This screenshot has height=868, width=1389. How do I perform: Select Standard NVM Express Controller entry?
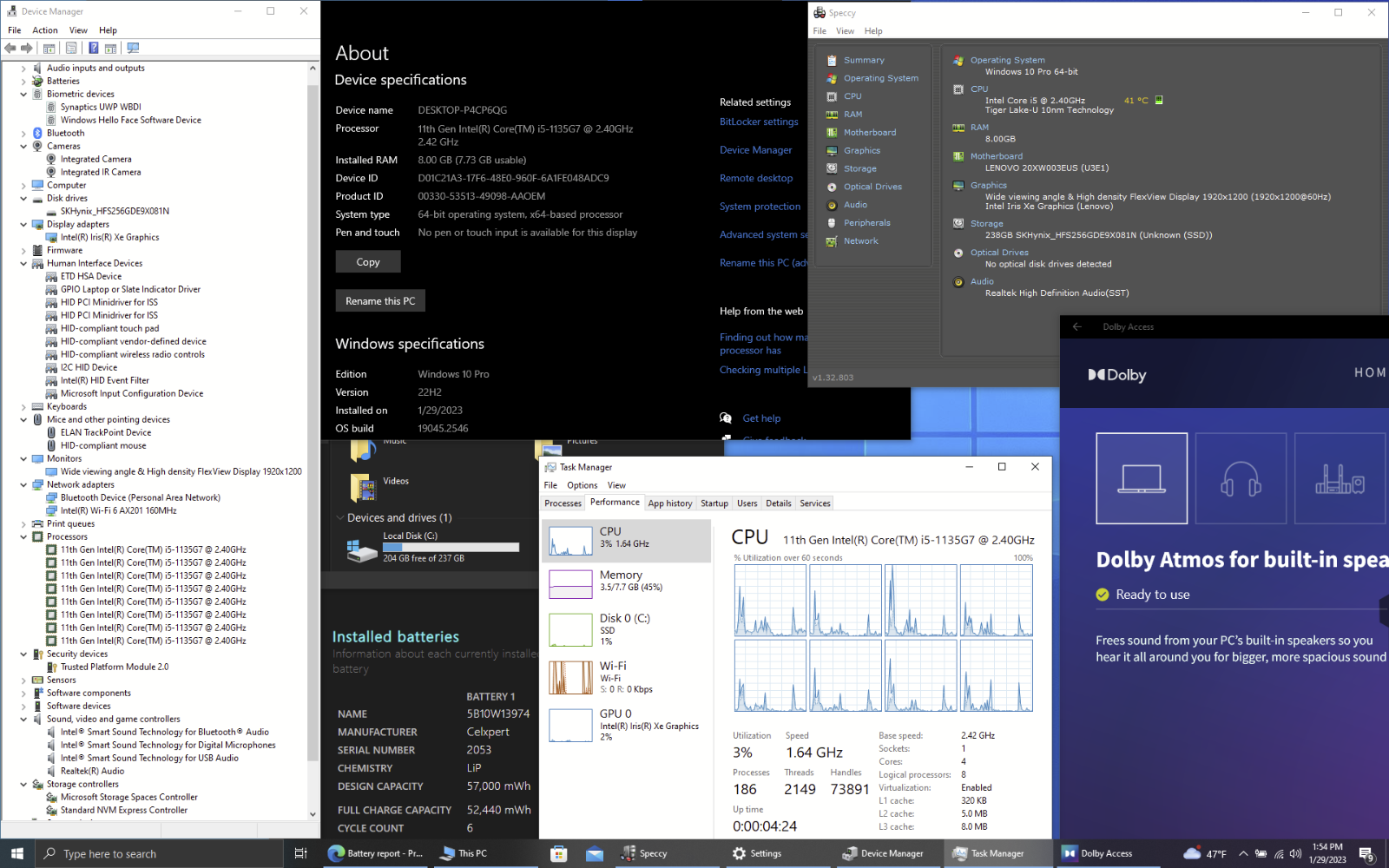pos(123,810)
